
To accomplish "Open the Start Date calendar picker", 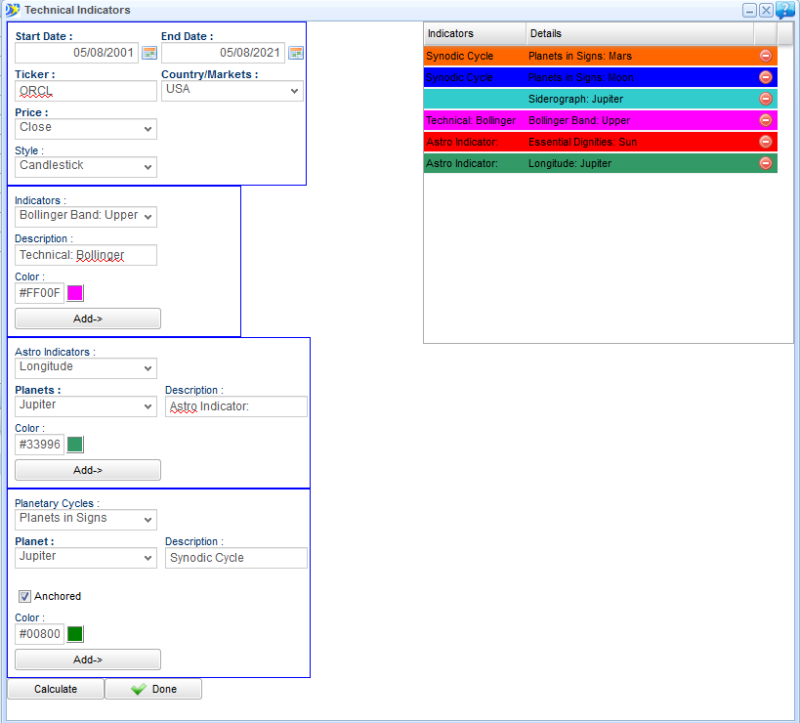I will 149,53.
